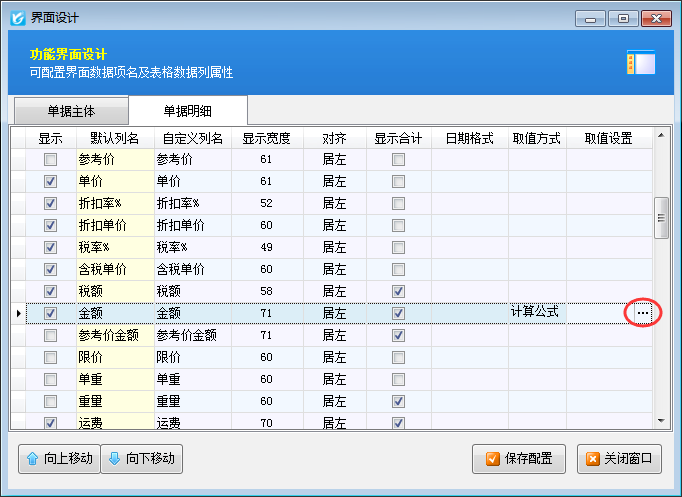Click the 关闭窗口 button
682x497 pixels.
[619, 459]
